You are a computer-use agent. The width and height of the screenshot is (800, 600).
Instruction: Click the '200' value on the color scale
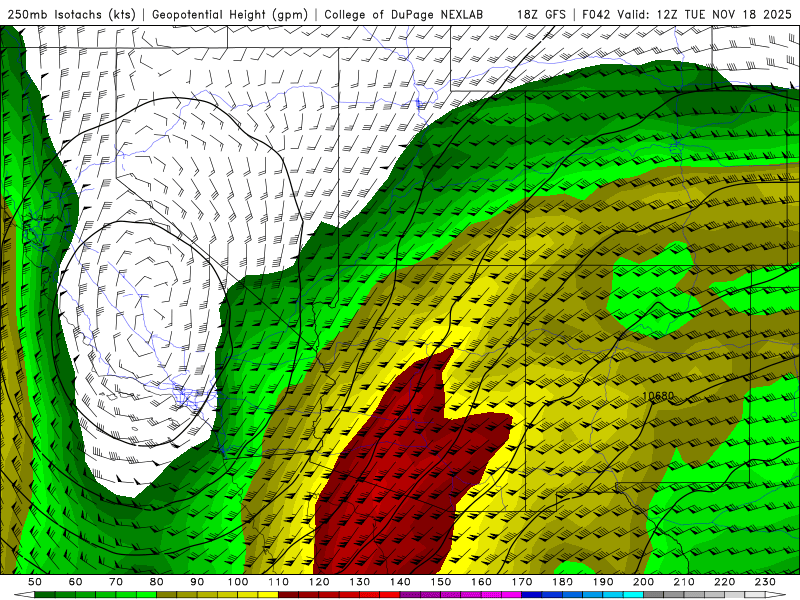pyautogui.click(x=643, y=582)
